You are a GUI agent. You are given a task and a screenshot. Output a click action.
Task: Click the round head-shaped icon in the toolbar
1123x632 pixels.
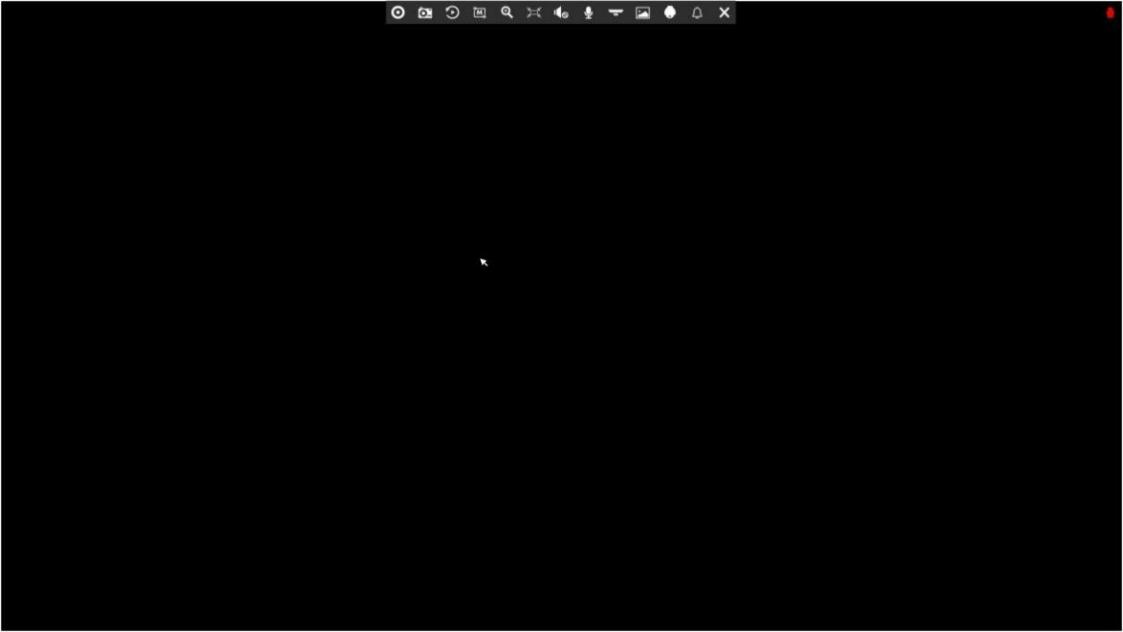670,13
